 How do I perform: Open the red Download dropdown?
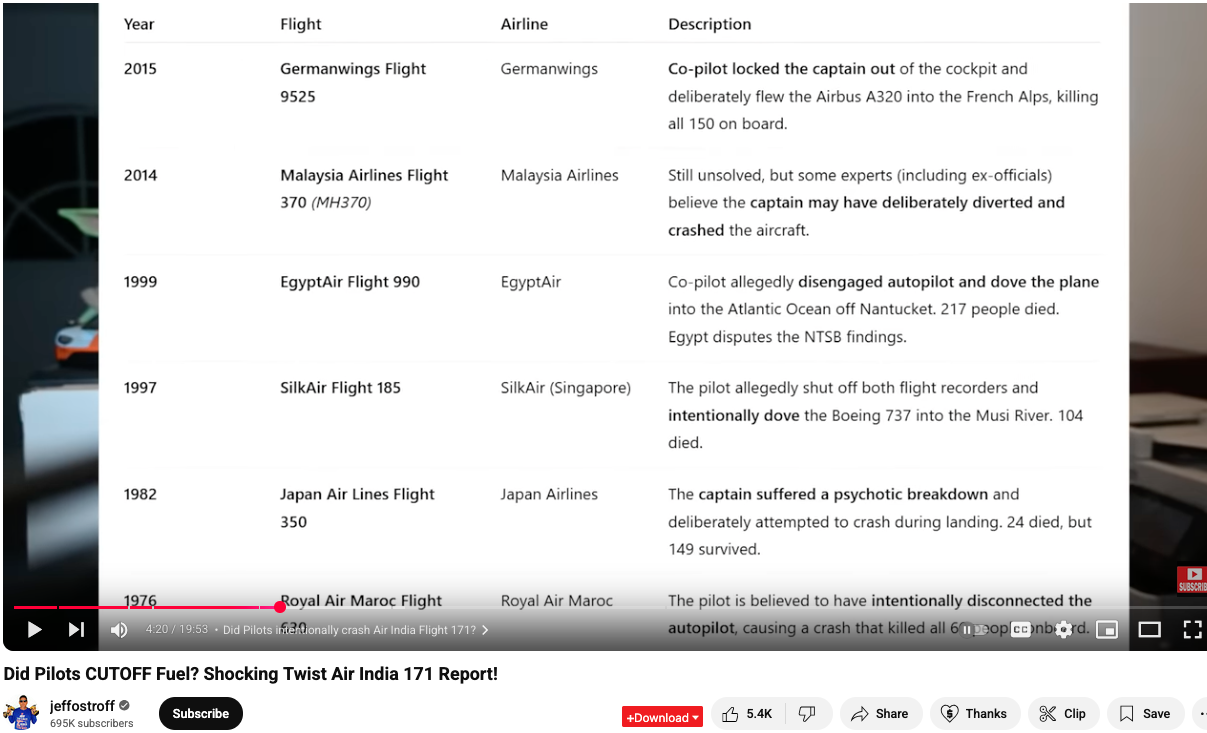tap(662, 717)
